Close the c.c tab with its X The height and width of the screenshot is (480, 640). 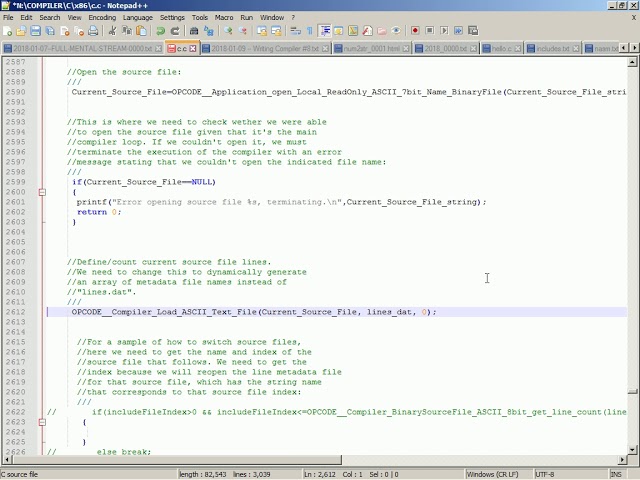coord(193,49)
